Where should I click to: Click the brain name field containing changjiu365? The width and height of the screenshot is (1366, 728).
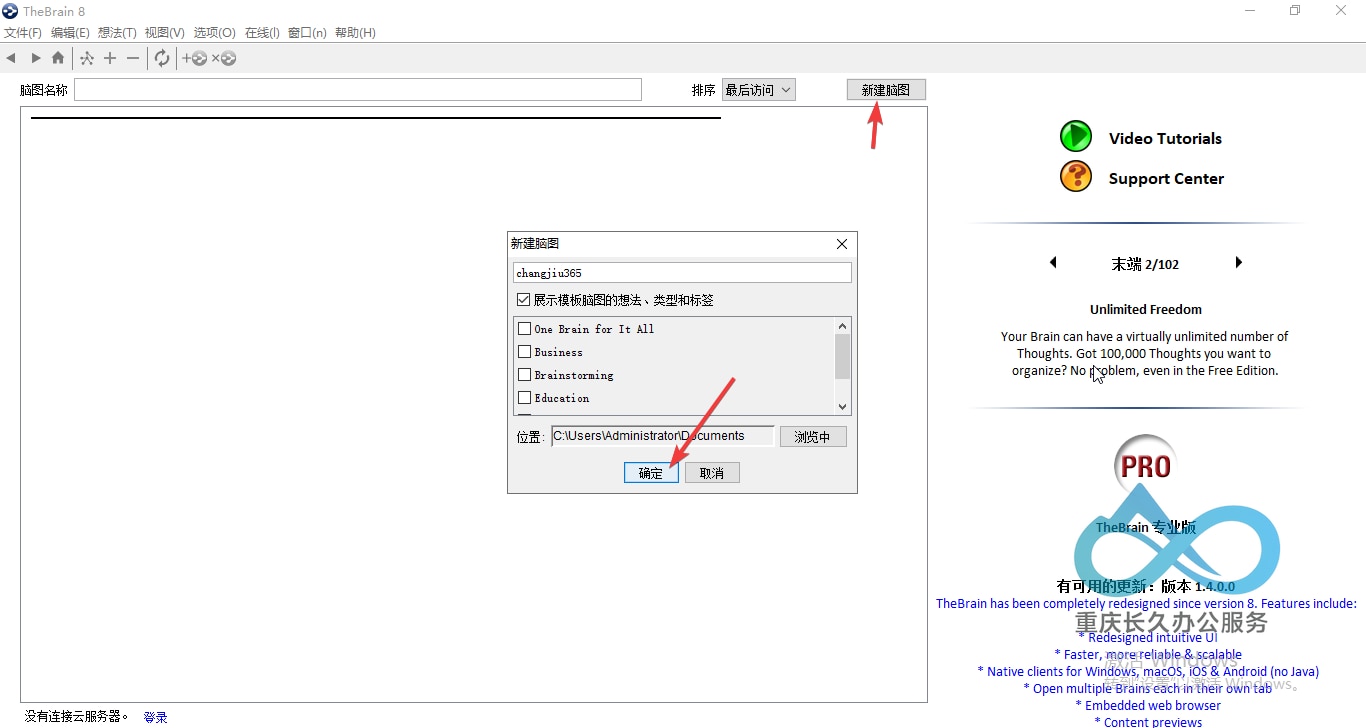(x=682, y=273)
